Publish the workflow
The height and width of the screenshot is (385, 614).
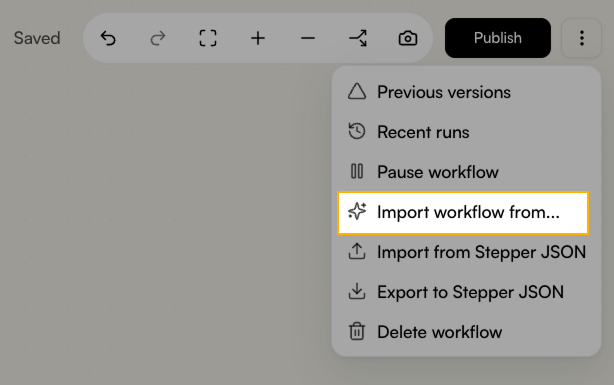[498, 38]
